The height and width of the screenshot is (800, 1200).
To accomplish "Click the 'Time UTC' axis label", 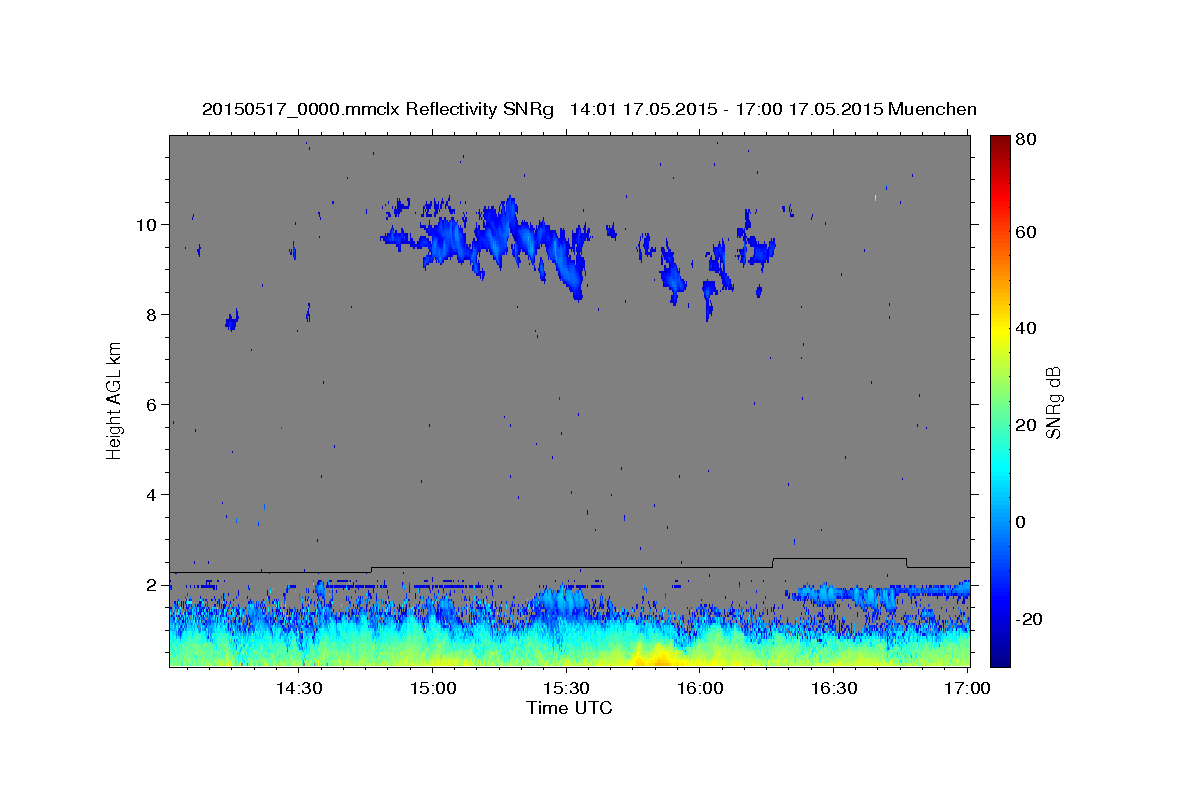I will click(x=569, y=708).
